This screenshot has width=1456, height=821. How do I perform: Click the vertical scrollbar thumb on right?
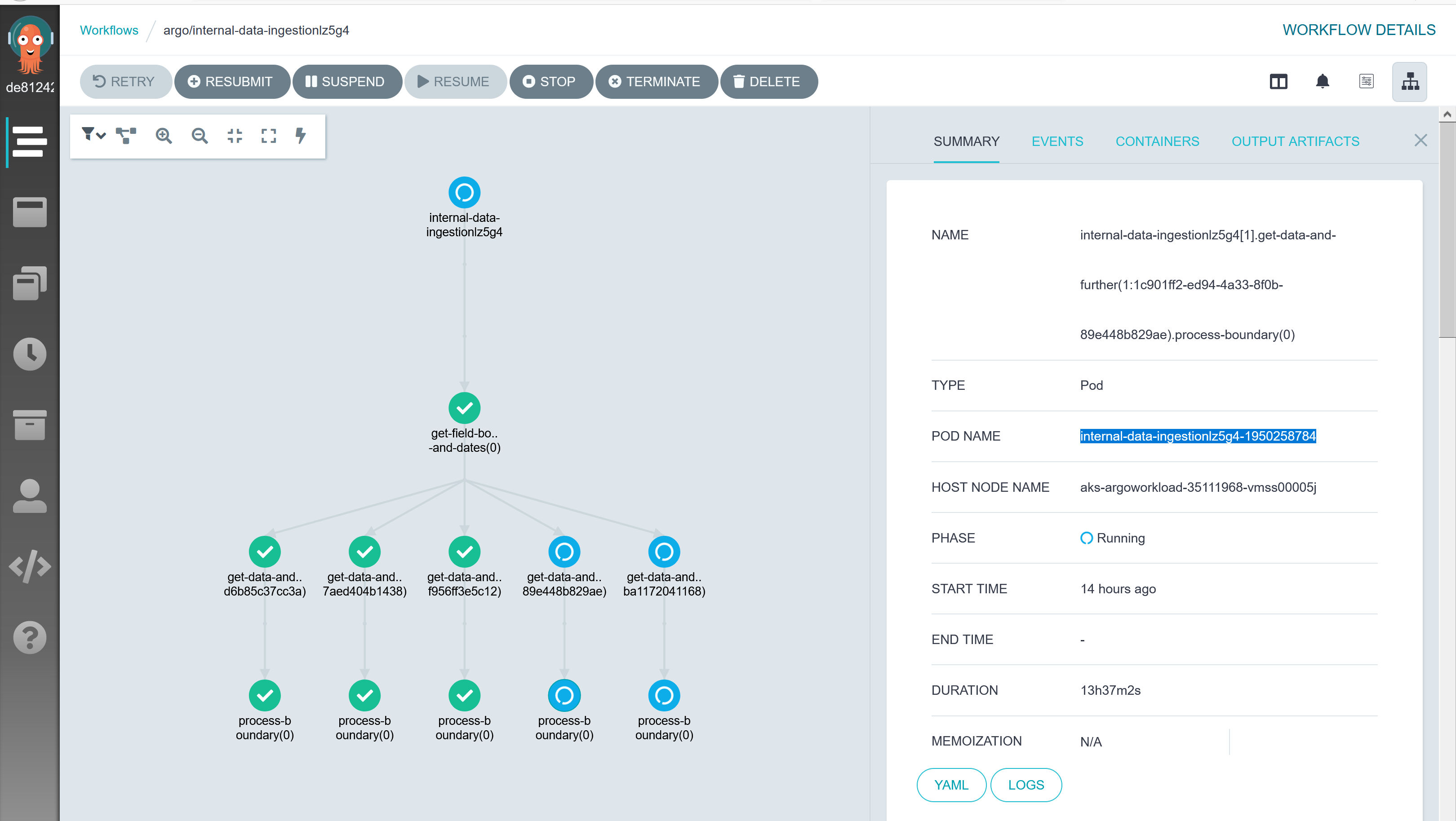tap(1447, 230)
